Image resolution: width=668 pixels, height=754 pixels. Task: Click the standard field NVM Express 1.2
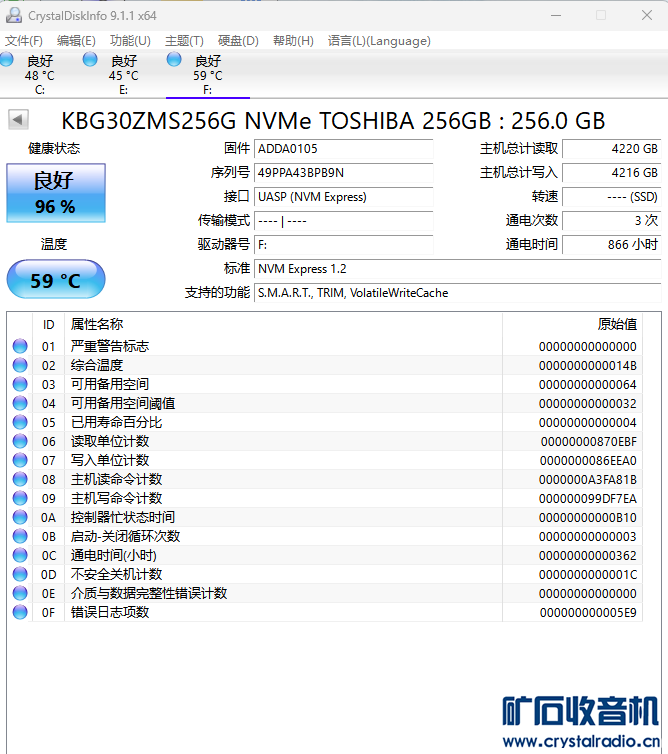coord(457,269)
